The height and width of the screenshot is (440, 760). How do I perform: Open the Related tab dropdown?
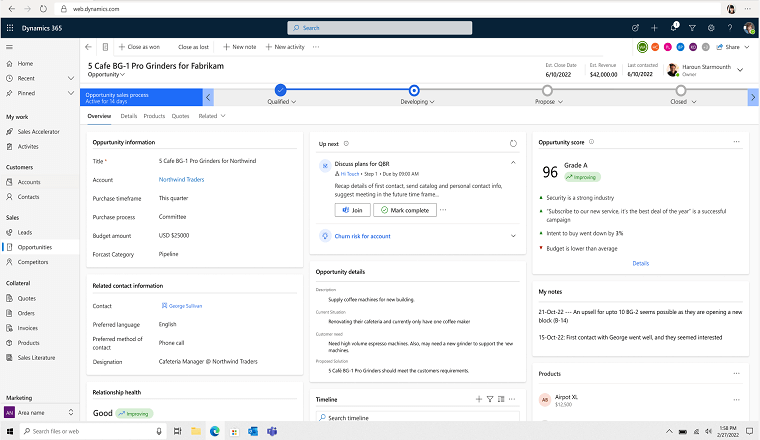point(211,116)
